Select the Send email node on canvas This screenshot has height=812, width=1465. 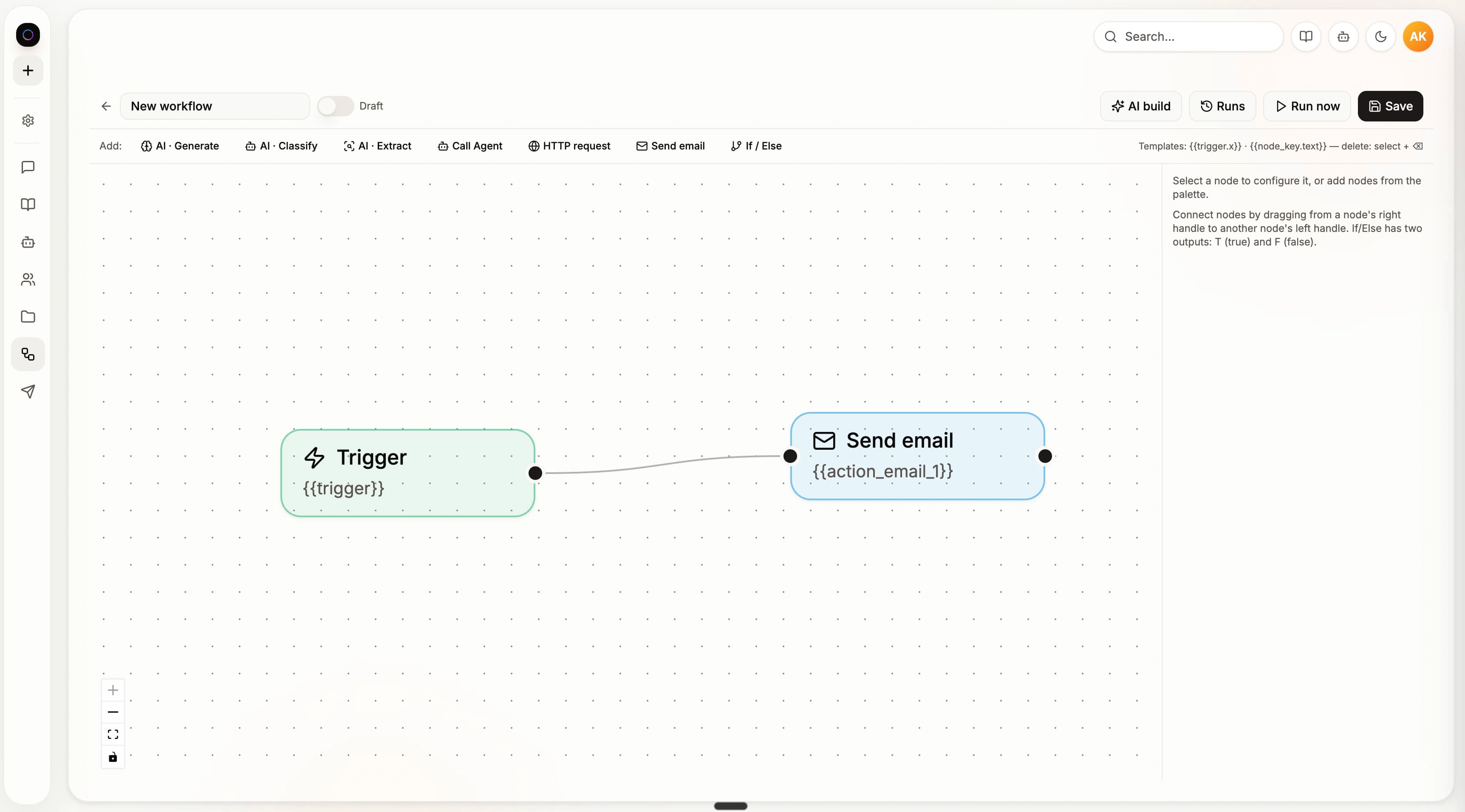917,456
